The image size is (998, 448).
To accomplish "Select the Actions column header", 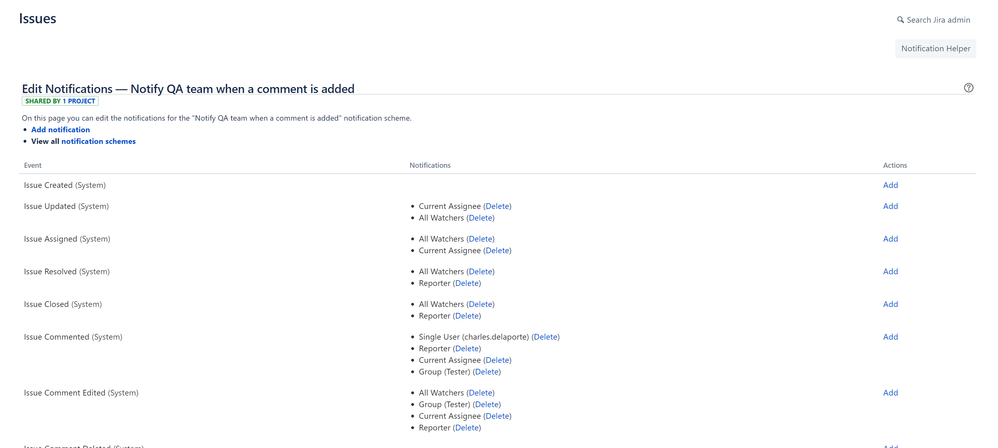I will click(x=895, y=165).
